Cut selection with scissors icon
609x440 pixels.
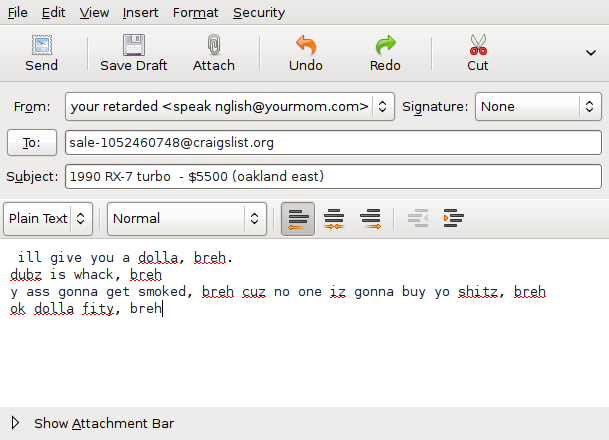[477, 46]
